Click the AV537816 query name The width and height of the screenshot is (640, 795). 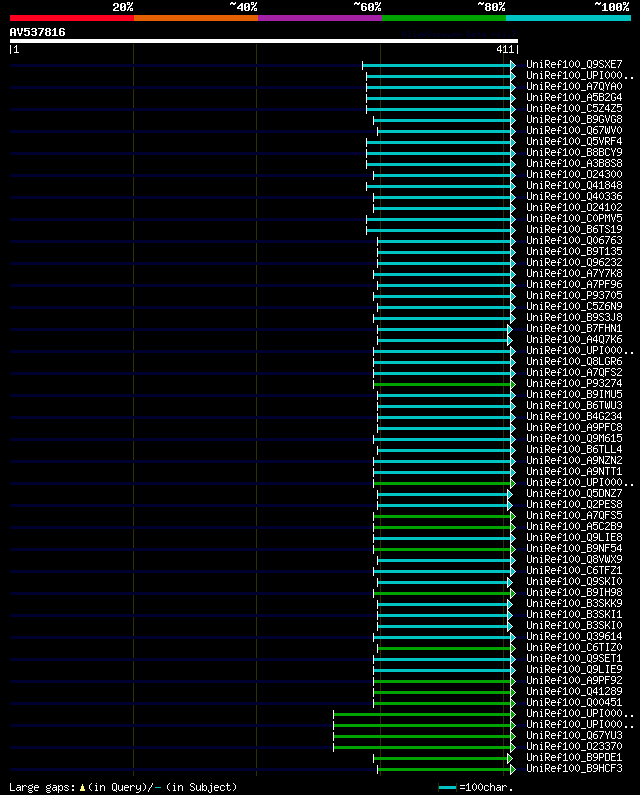[x=38, y=32]
